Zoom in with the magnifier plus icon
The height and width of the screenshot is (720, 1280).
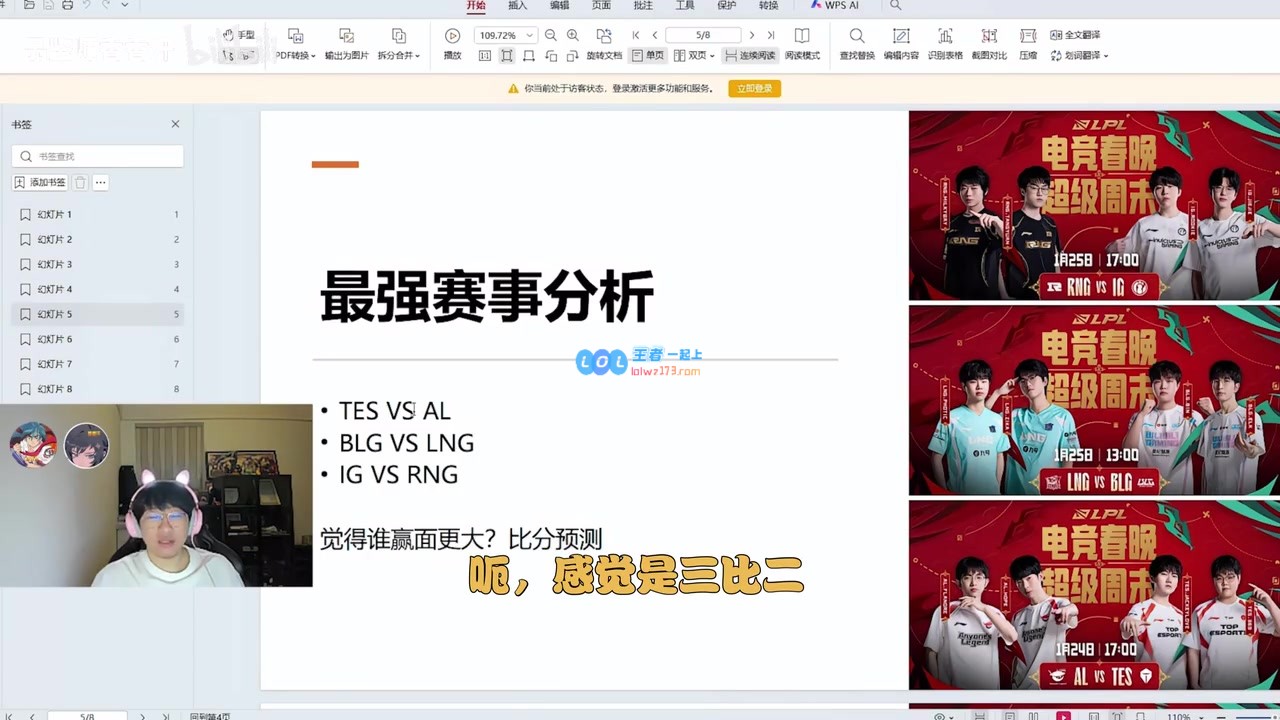click(572, 35)
